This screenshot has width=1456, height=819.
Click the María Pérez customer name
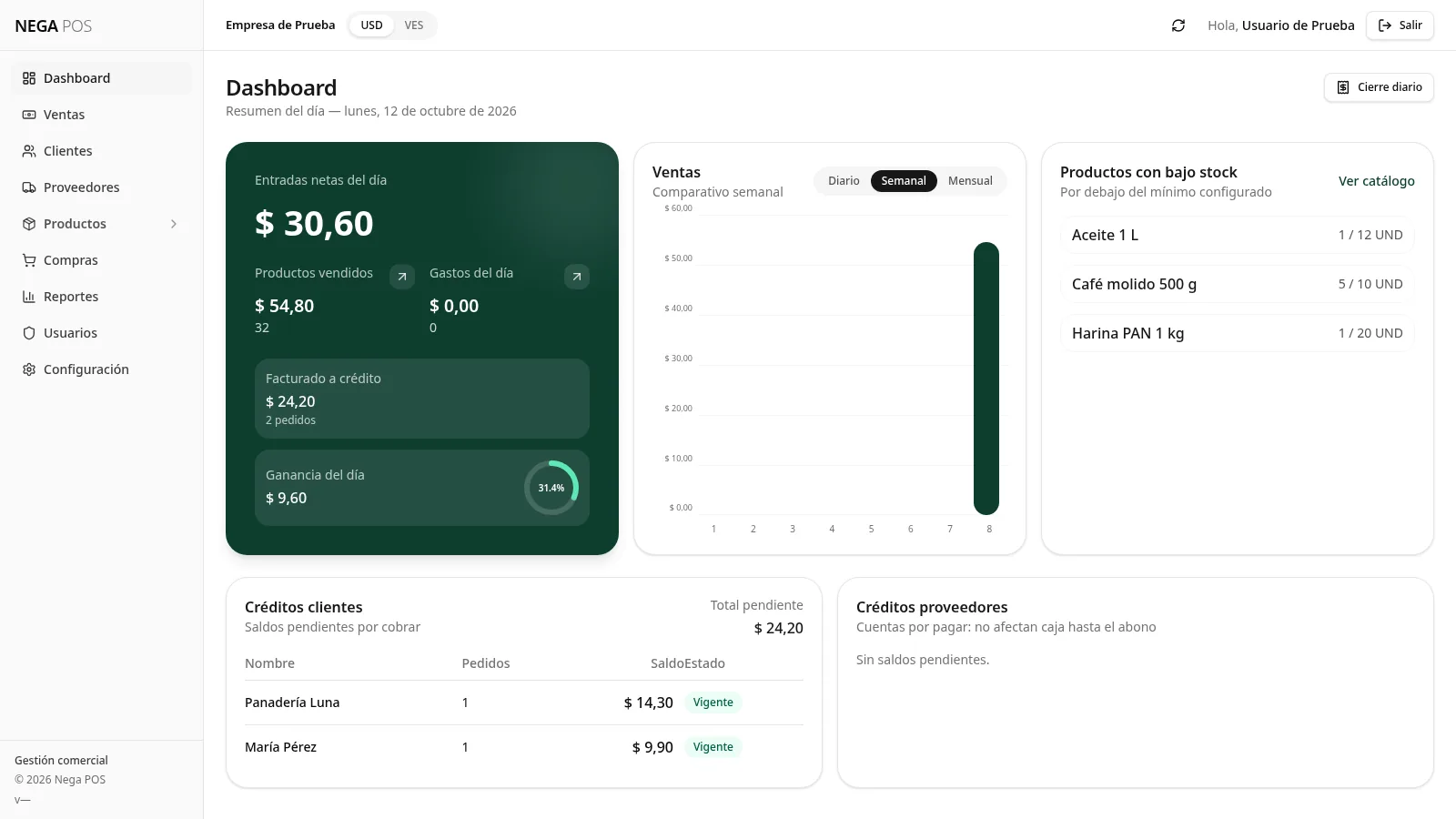[280, 747]
